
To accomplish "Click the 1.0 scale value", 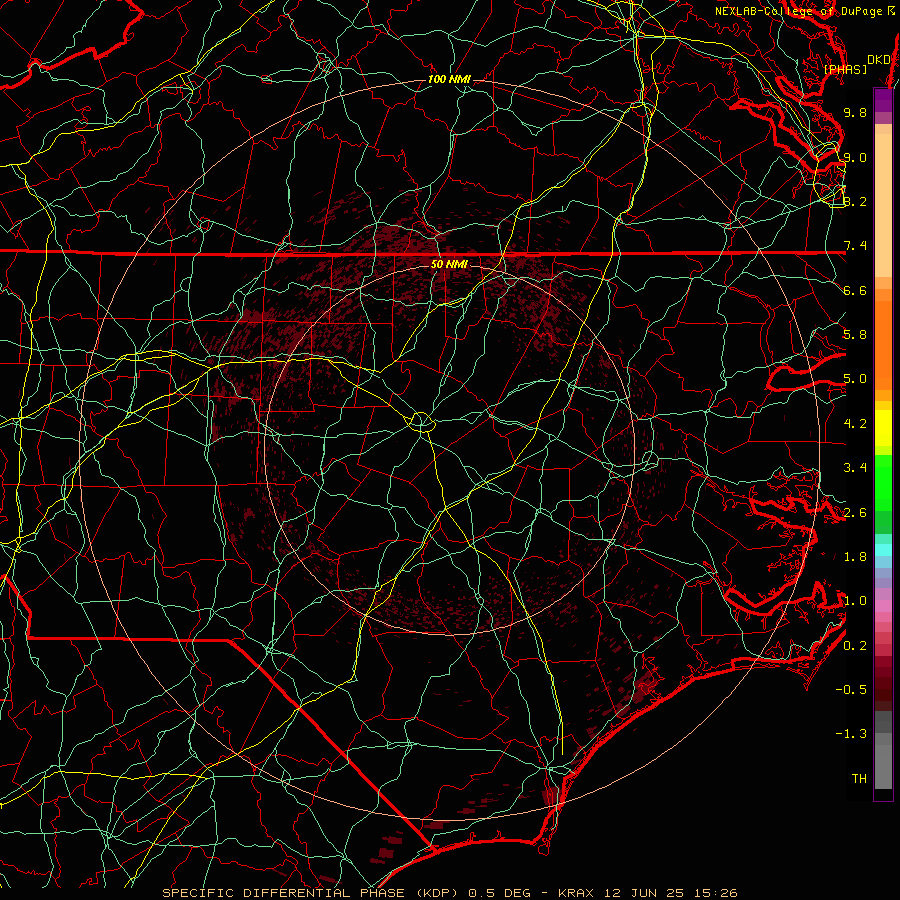I will (855, 601).
